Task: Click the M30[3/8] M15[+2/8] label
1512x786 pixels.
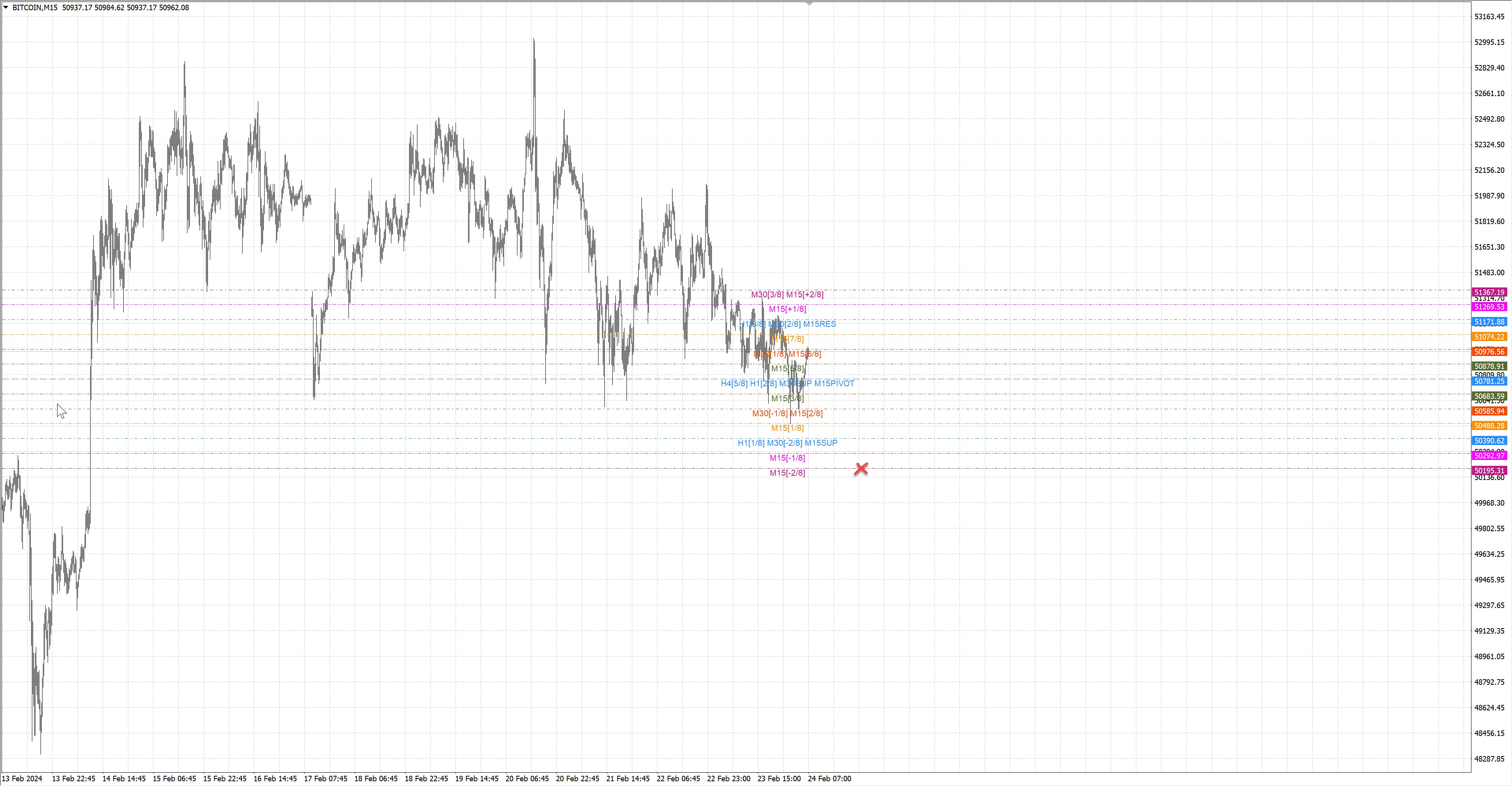Action: click(x=787, y=294)
